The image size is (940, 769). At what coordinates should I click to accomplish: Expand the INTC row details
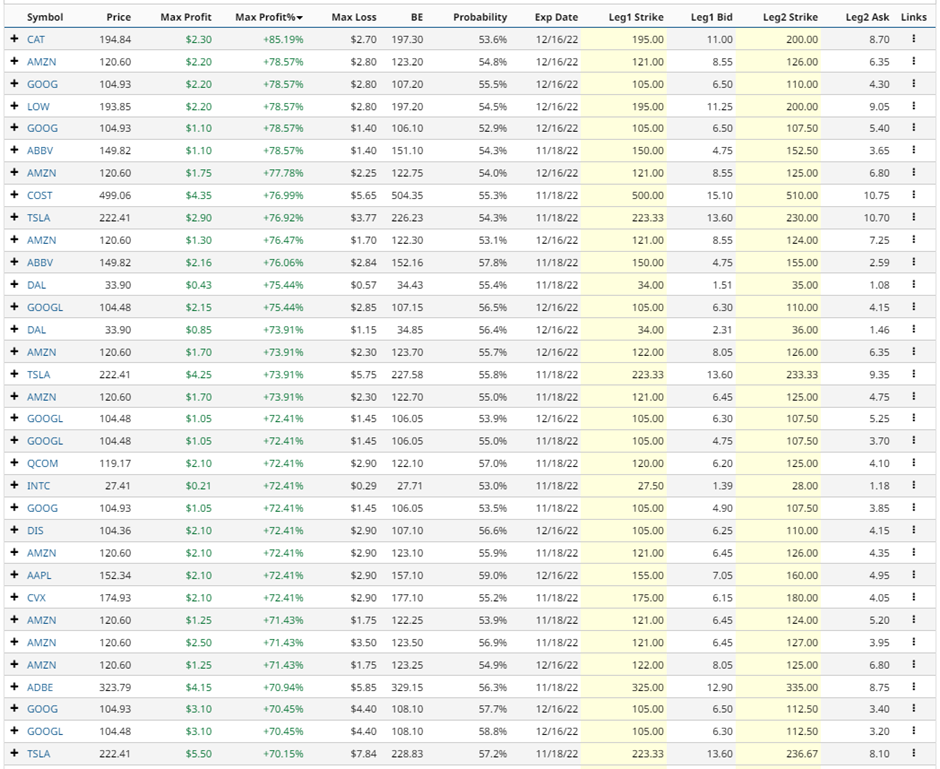click(14, 485)
